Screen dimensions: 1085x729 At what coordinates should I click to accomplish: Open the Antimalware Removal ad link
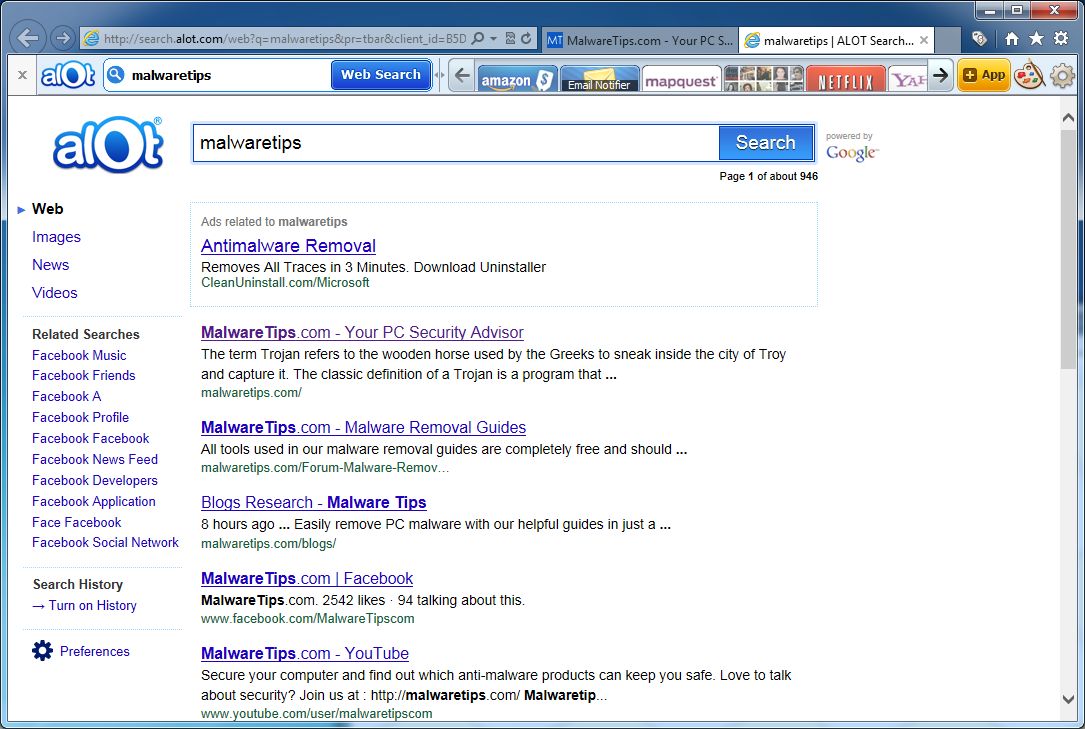pyautogui.click(x=288, y=246)
